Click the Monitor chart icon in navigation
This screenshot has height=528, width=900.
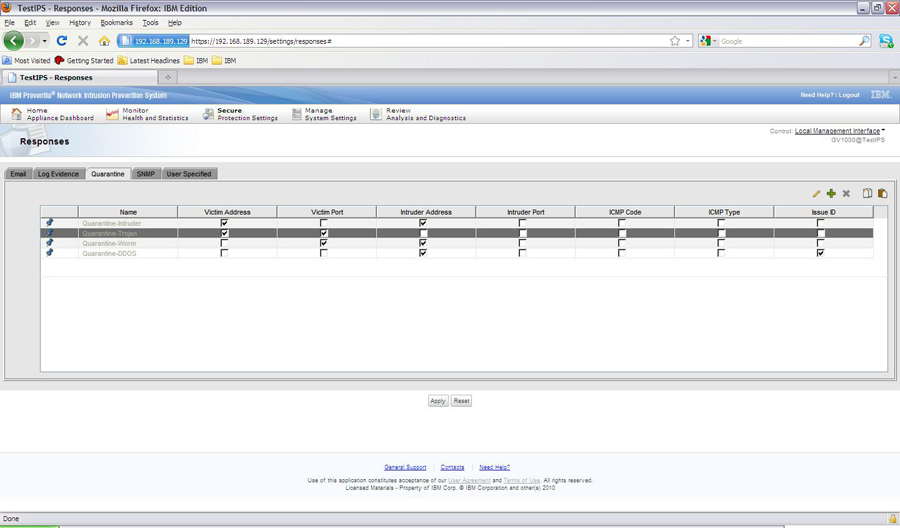112,114
